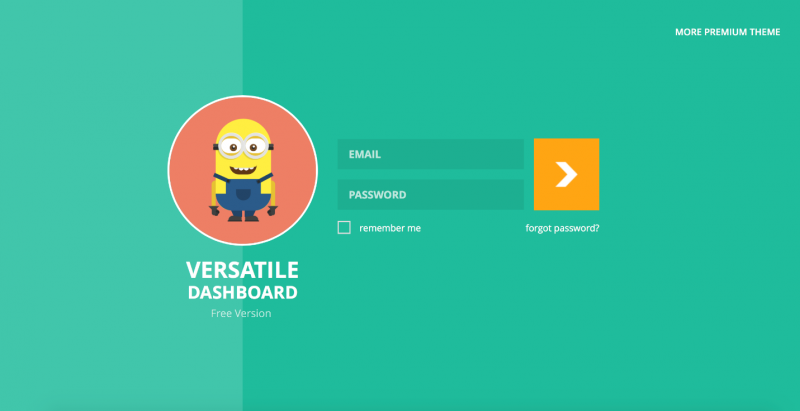This screenshot has height=411, width=800.
Task: Click the Free Version text
Action: point(241,313)
